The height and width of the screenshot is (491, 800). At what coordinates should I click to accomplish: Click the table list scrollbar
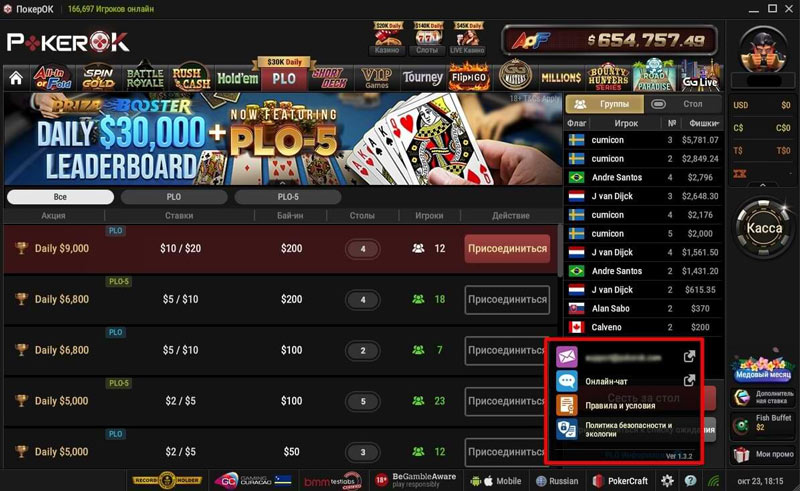(x=560, y=251)
